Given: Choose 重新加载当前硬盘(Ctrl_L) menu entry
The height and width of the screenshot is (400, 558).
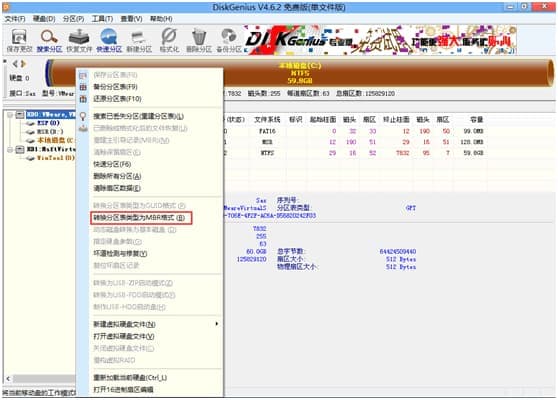Looking at the screenshot, I should click(x=130, y=378).
